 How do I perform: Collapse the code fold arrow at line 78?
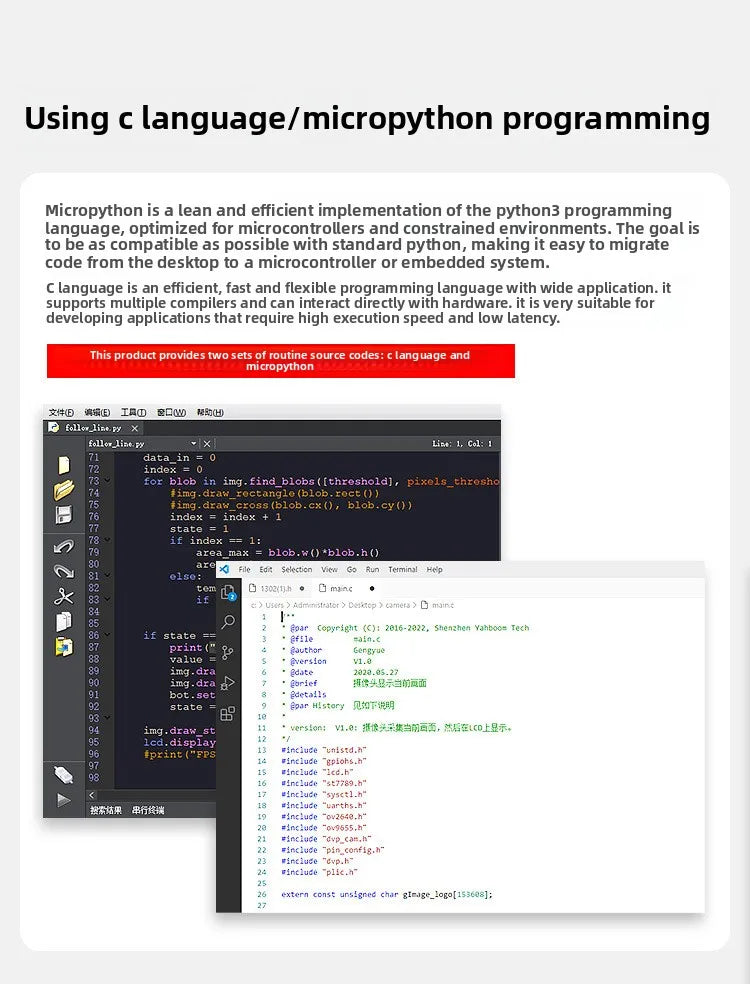click(x=107, y=540)
